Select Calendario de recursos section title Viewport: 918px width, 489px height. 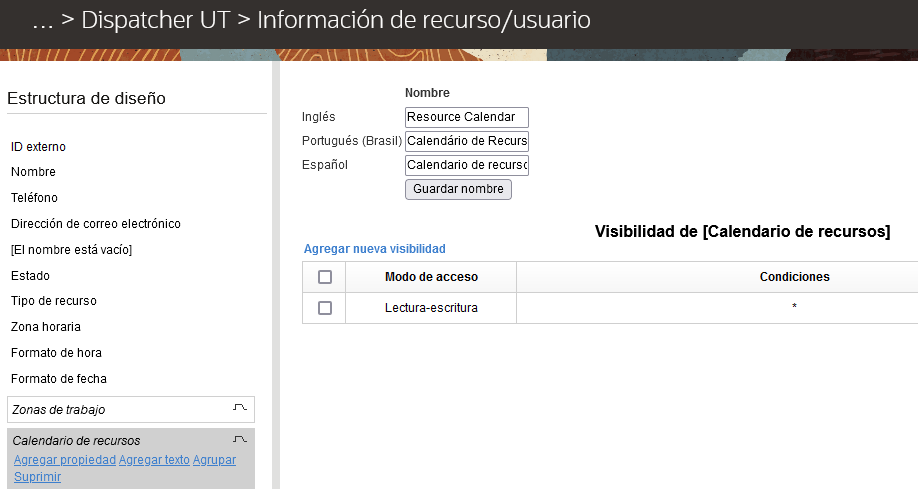(76, 440)
